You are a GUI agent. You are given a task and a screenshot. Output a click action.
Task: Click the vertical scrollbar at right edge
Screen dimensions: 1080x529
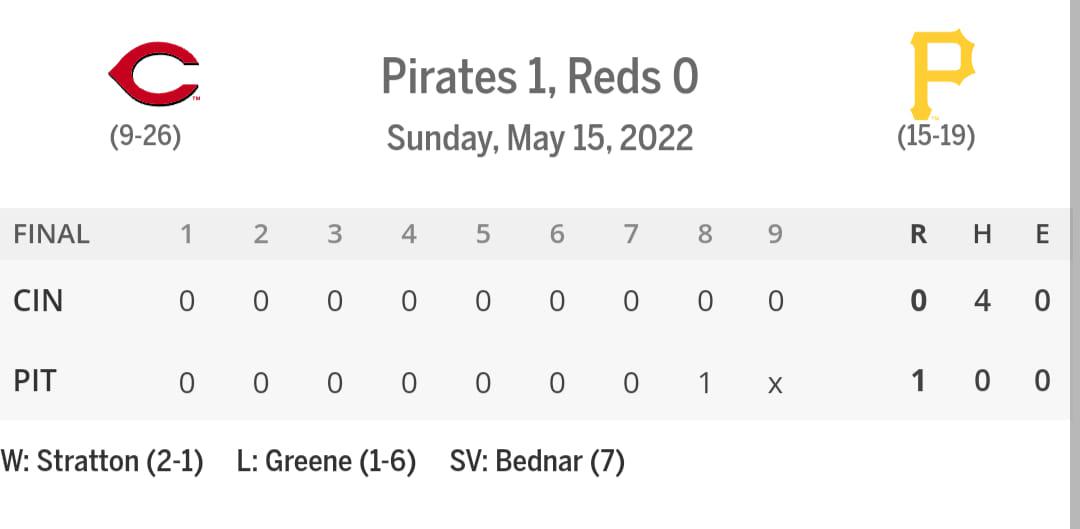coord(1074,264)
